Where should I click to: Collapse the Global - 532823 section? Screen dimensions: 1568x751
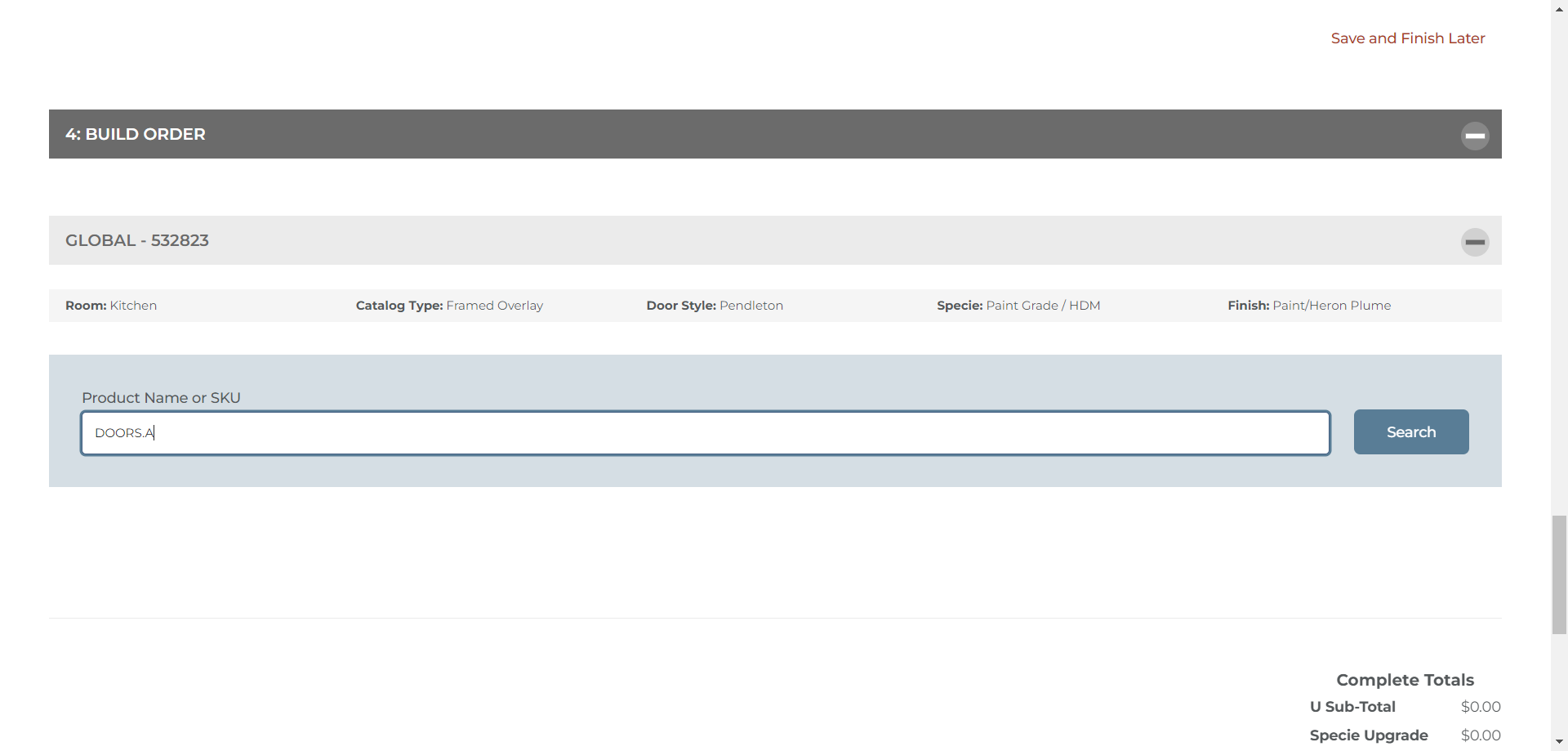1475,242
